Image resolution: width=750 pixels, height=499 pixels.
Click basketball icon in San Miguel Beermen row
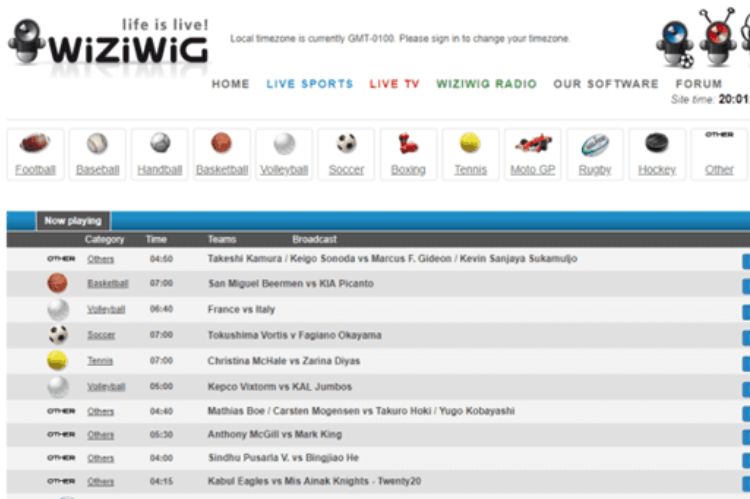pos(57,283)
